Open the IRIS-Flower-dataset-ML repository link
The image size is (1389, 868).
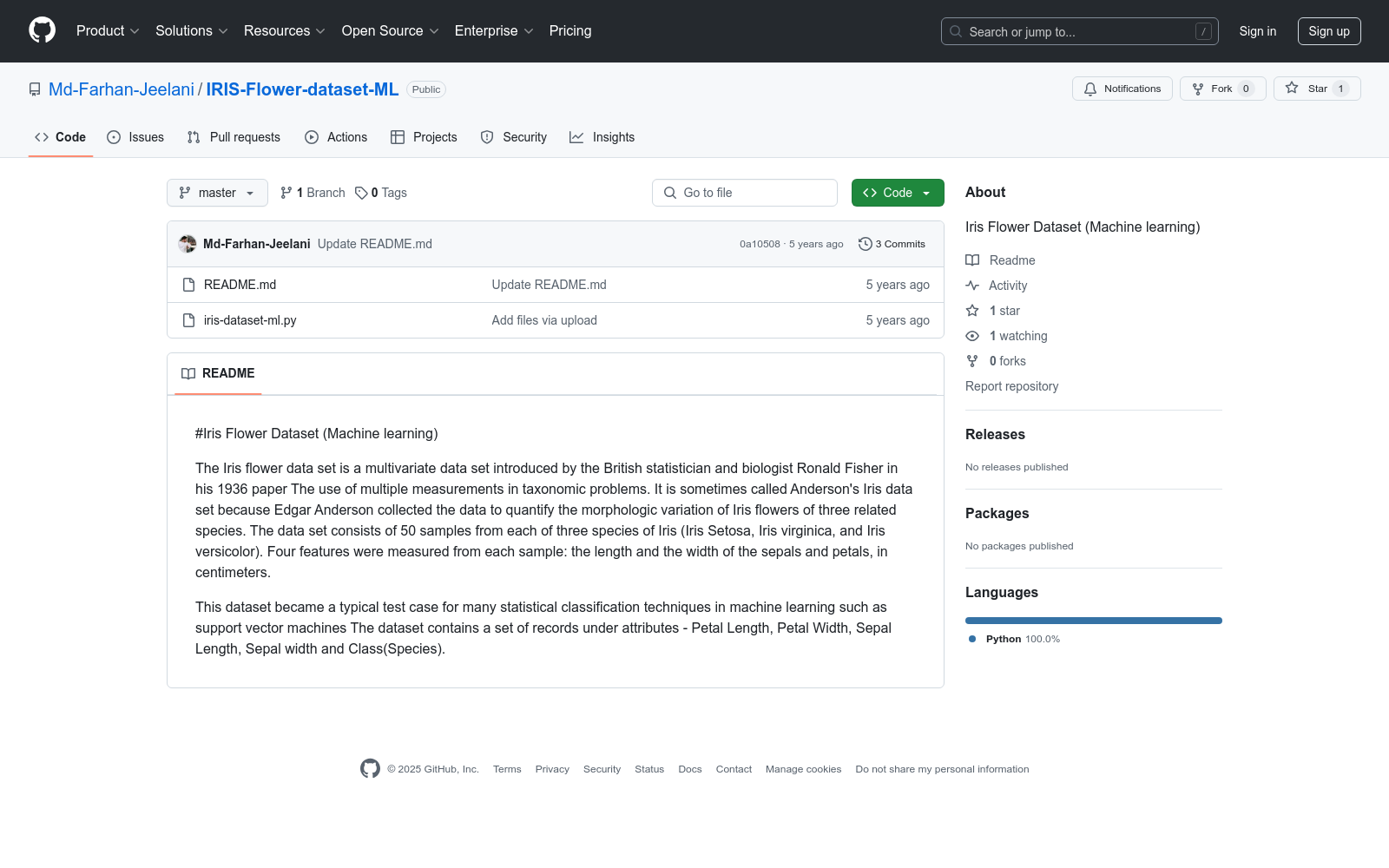pos(302,89)
